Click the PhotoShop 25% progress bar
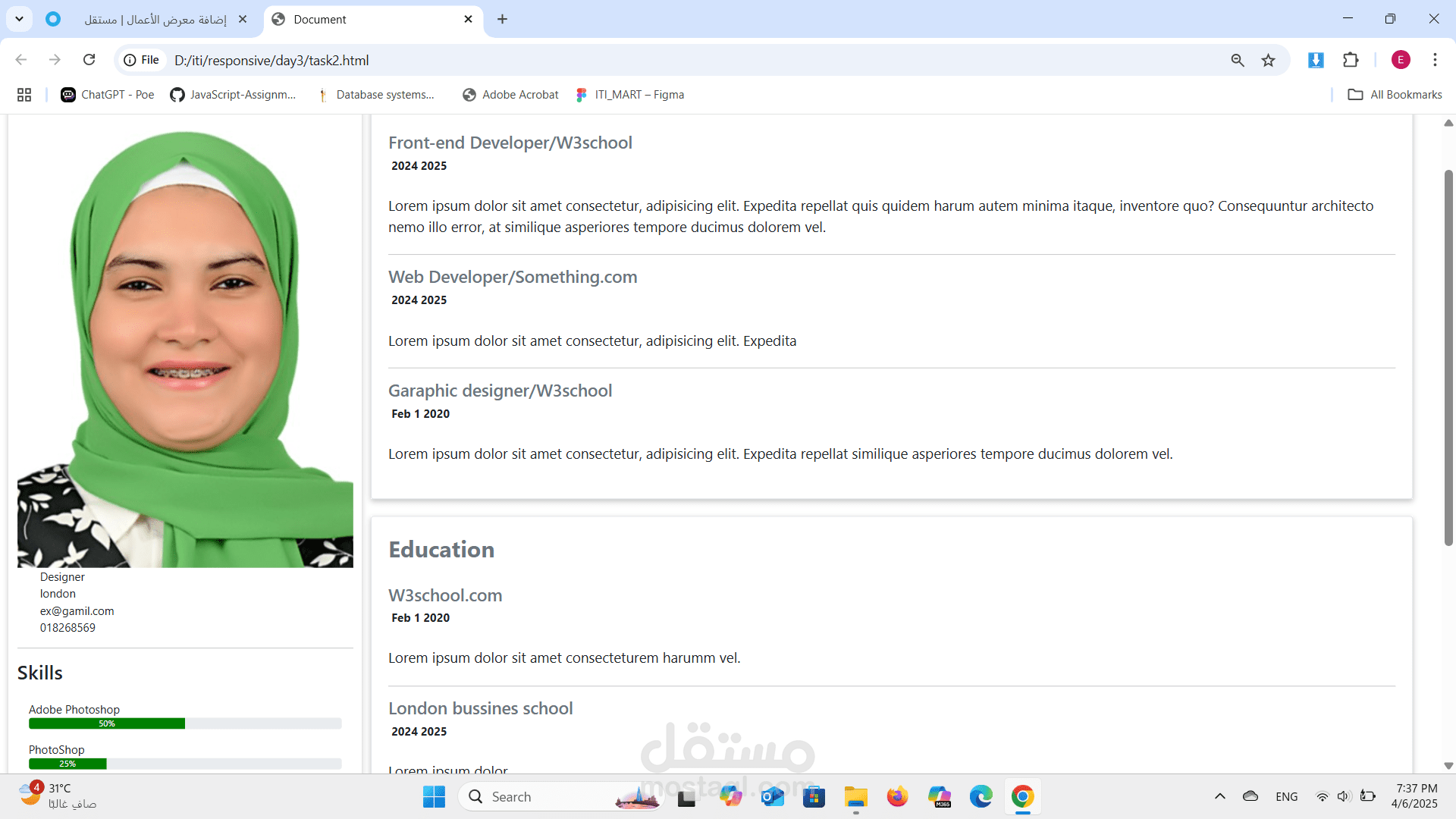Screen dimensions: 1456x819 pos(185,764)
